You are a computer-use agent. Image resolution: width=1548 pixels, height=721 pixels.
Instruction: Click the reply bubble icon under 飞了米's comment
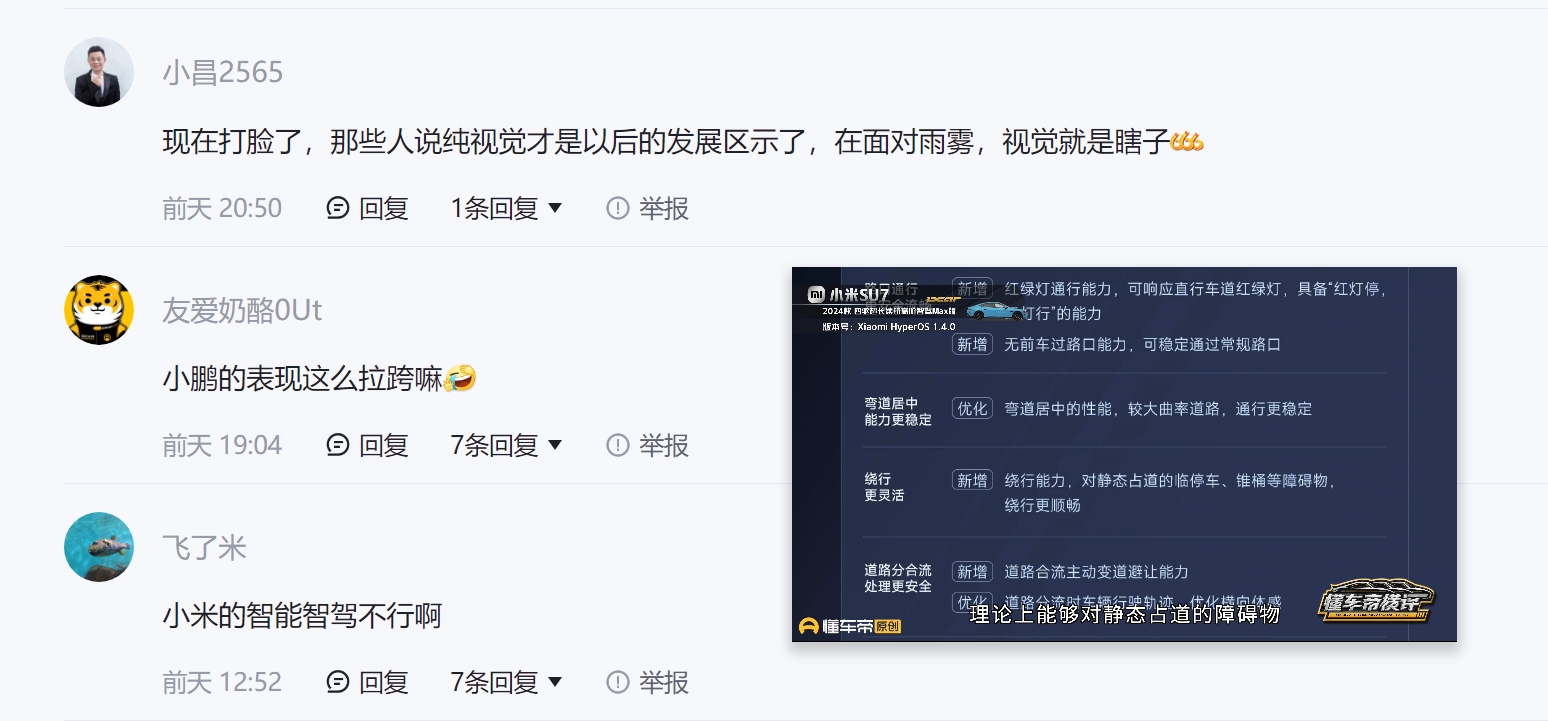tap(338, 682)
